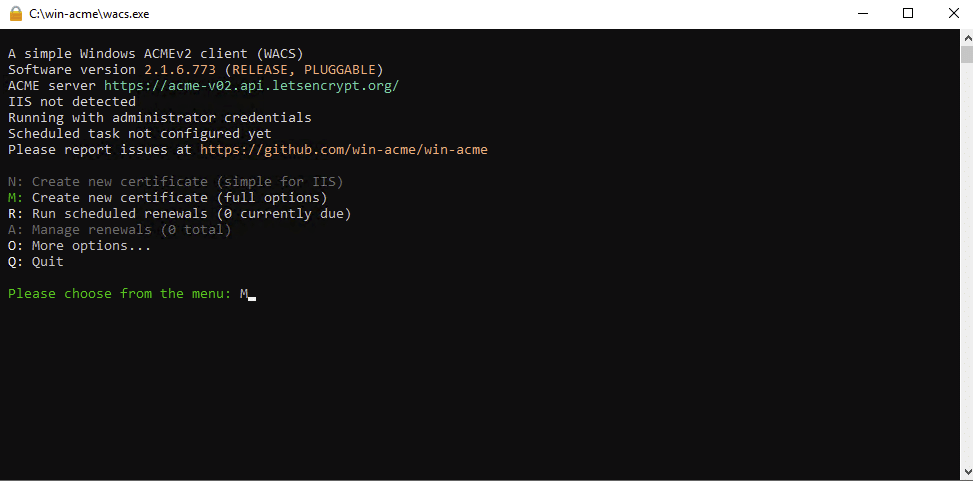This screenshot has height=481, width=973.
Task: Click the Let's Encrypt ACME server URL
Action: click(x=251, y=86)
